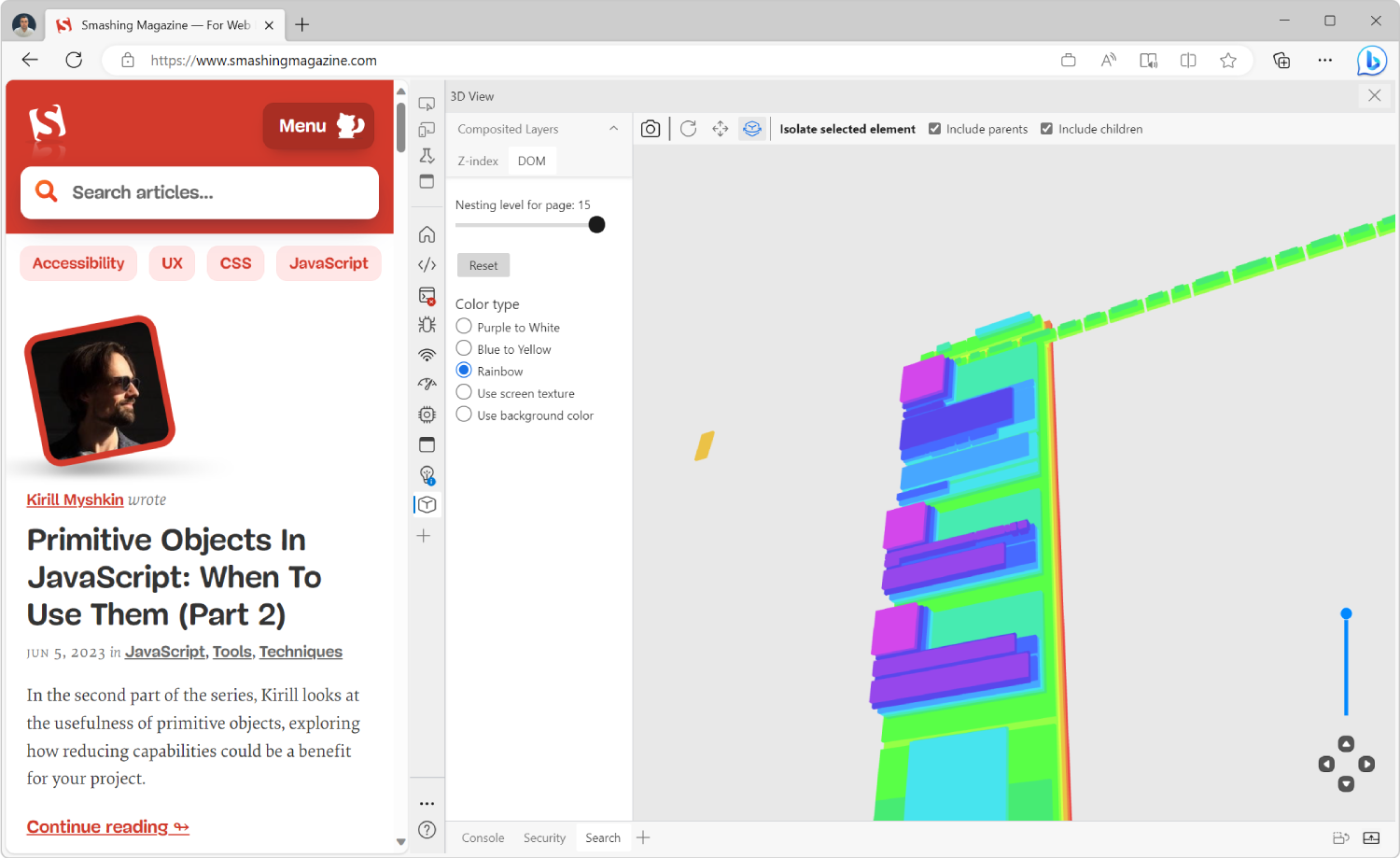This screenshot has height=858, width=1400.
Task: Collapse the Composited Layers section
Action: pos(613,128)
